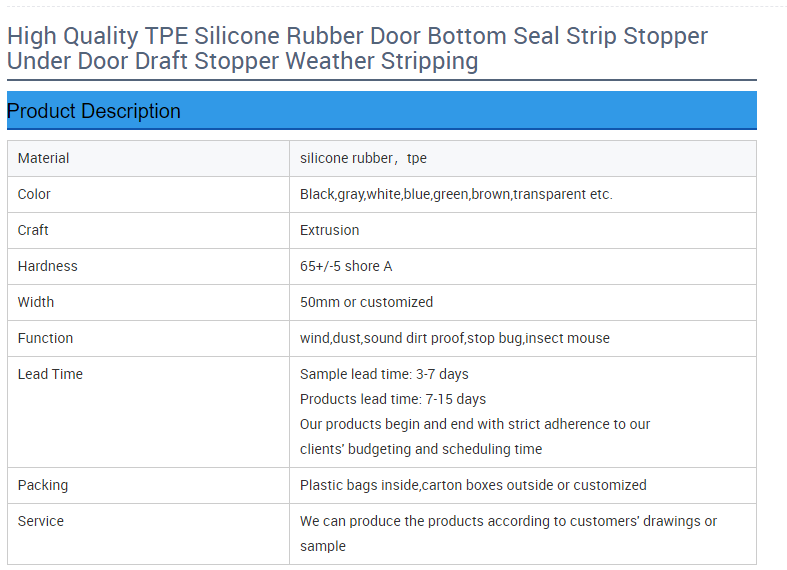The height and width of the screenshot is (570, 787).
Task: Select the Product Description blue header bar
Action: pos(381,111)
